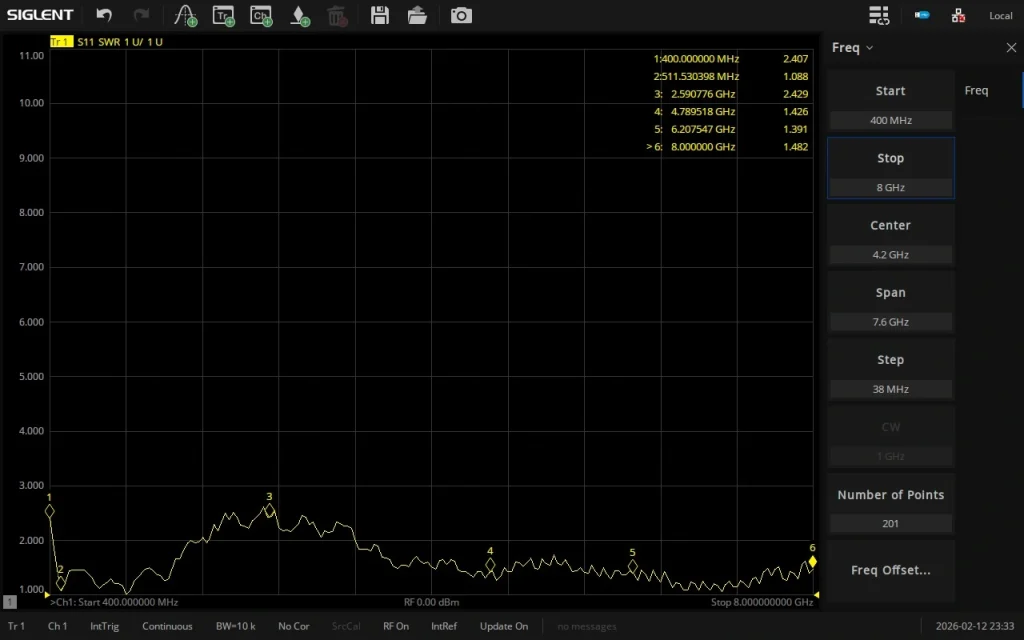Undo the last action in the toolbar
1024x640 pixels.
104,15
